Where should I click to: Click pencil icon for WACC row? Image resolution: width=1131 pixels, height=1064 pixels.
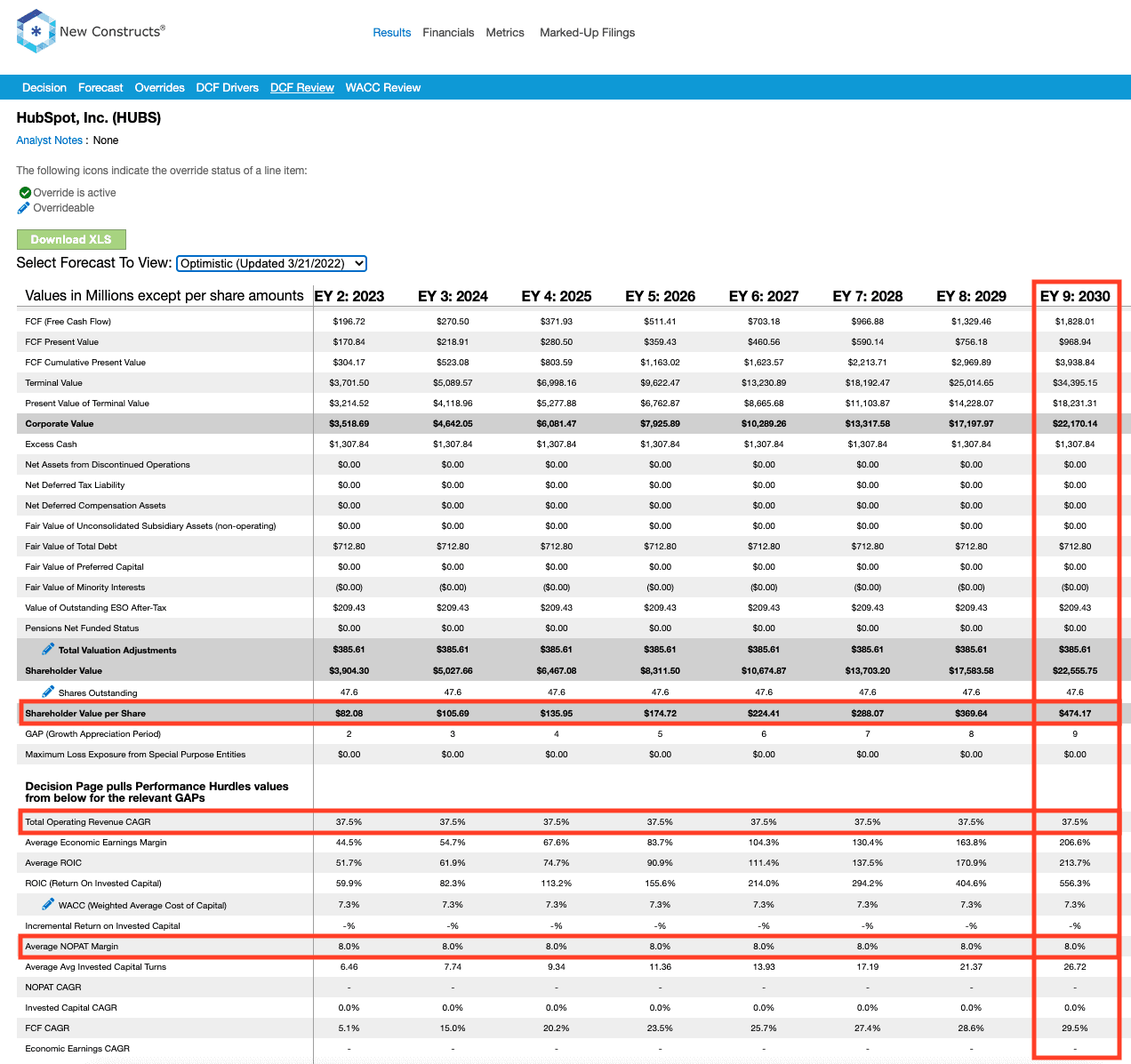[48, 904]
